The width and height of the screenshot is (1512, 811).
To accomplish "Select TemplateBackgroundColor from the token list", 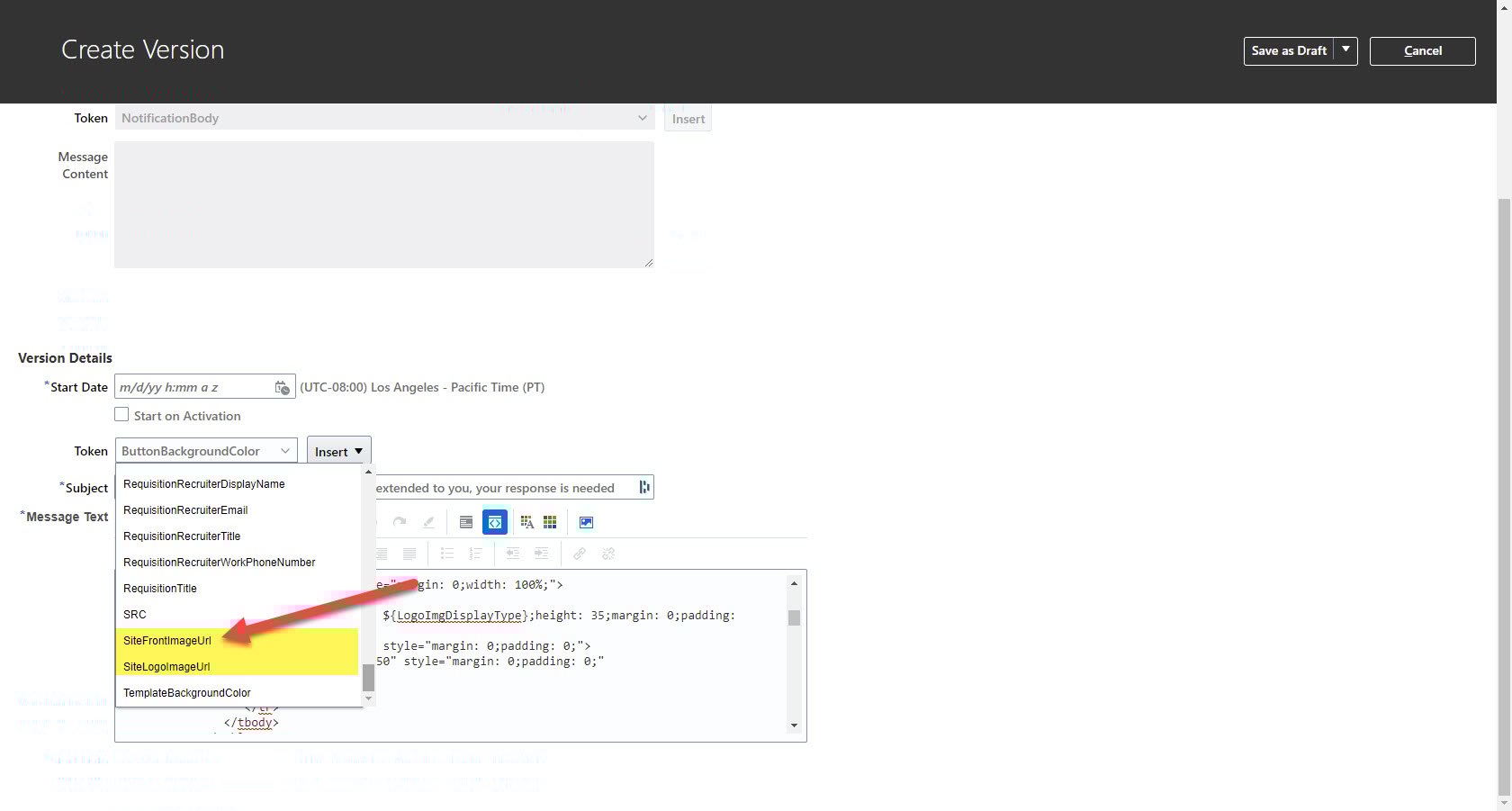I will [187, 692].
